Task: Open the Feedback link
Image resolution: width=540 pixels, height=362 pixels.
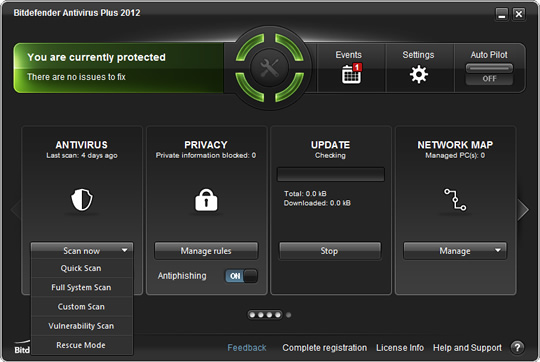Action: [247, 348]
